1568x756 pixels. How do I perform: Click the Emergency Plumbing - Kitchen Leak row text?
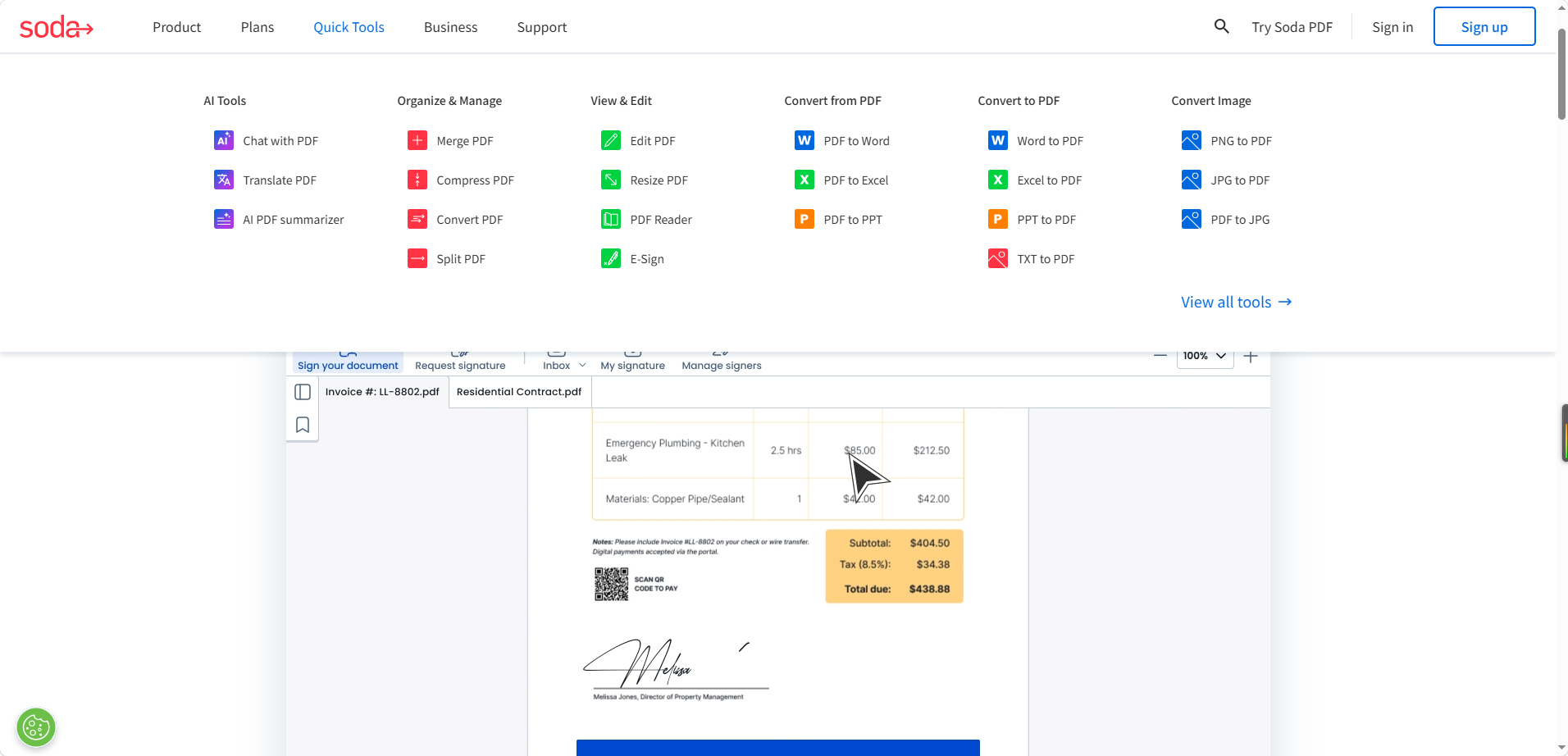675,450
